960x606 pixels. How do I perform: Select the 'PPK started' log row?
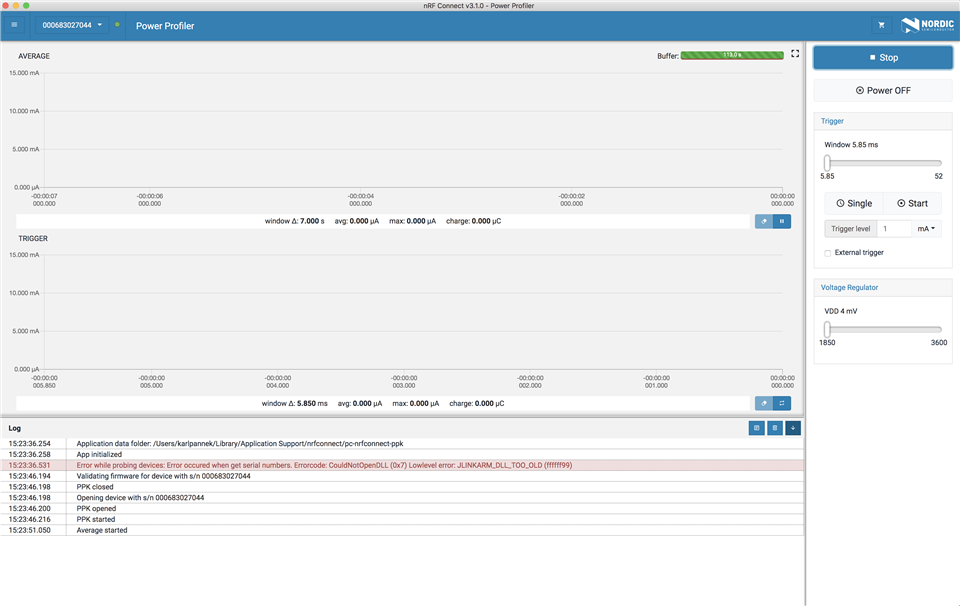402,520
